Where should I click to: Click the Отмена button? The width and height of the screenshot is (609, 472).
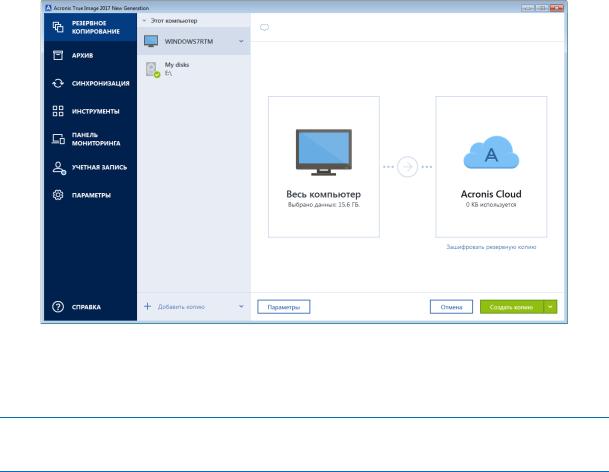tap(451, 307)
